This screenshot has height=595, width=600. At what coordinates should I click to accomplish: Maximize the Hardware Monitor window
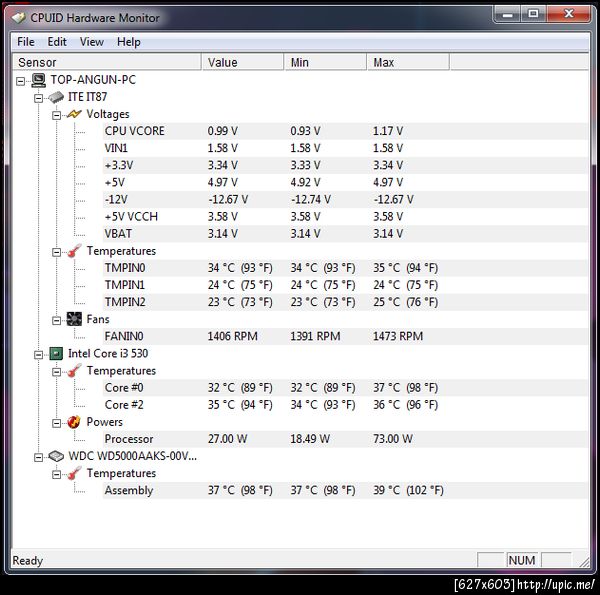click(x=533, y=15)
